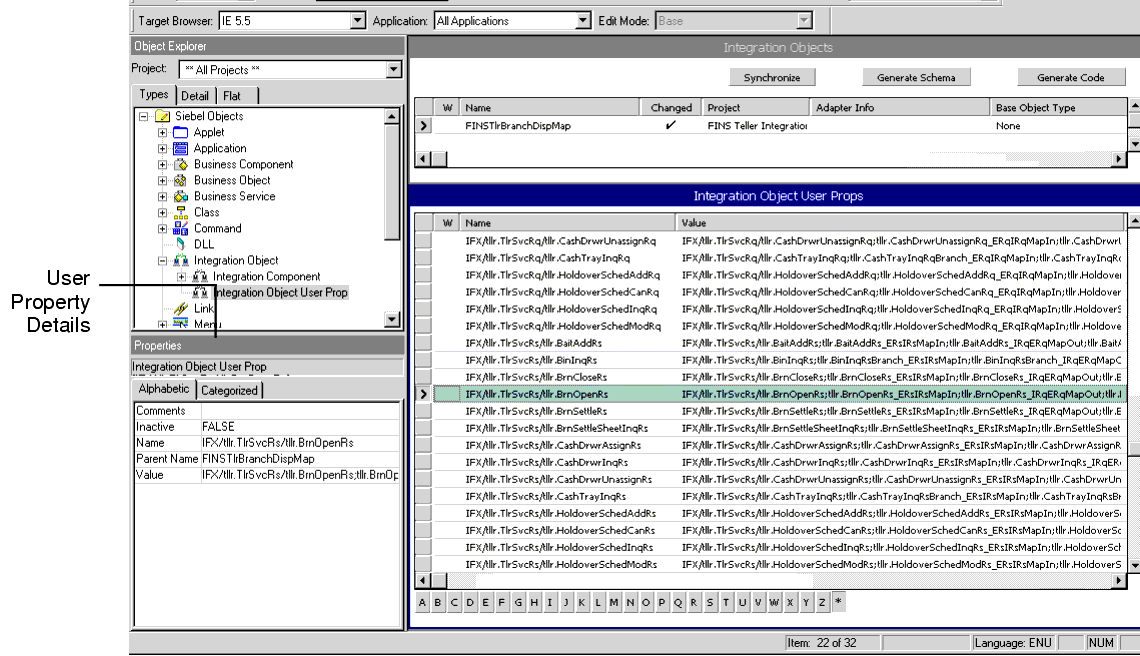This screenshot has width=1140, height=656.
Task: Click the Applet type icon
Action: (x=180, y=132)
